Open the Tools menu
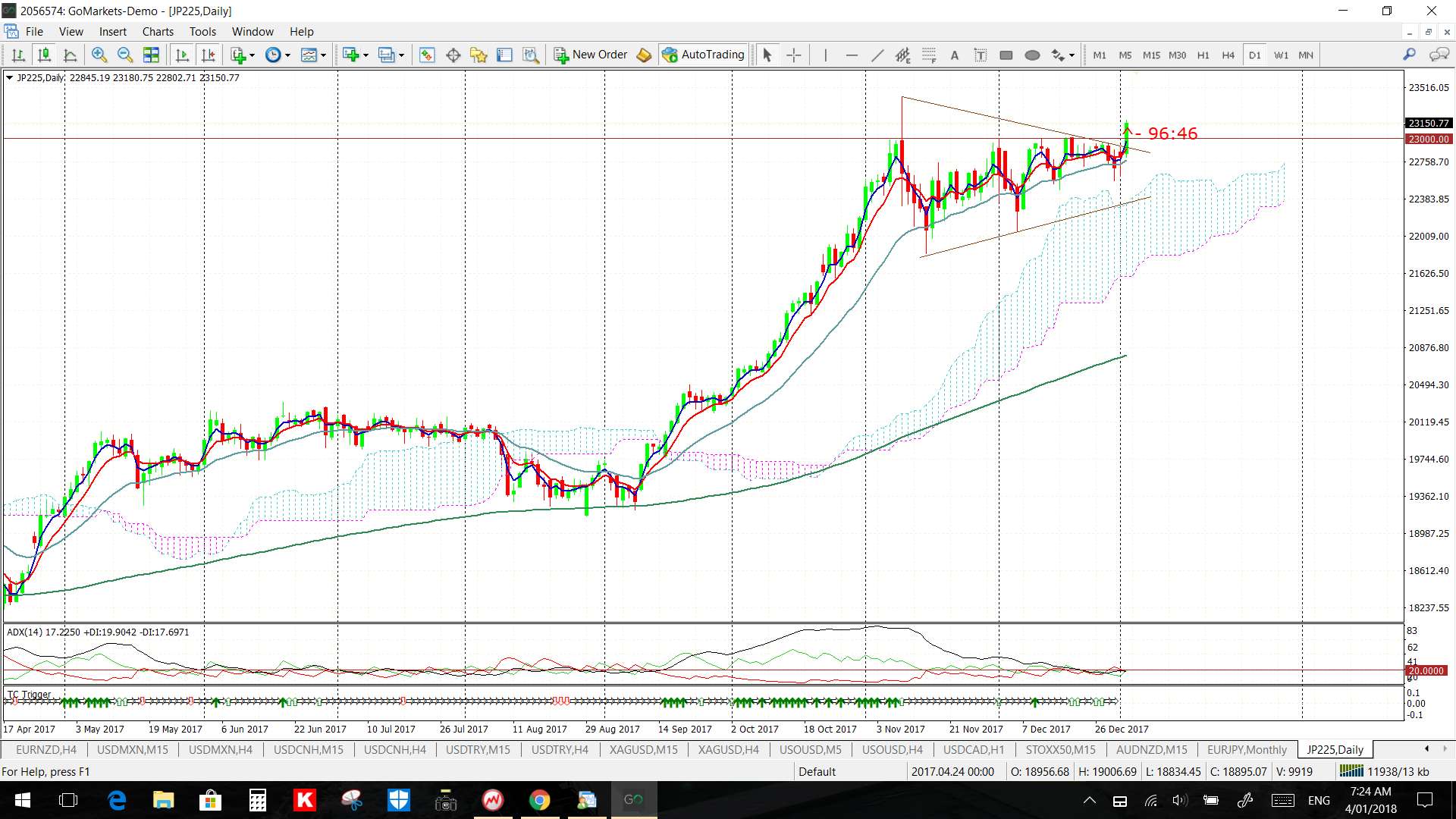Image resolution: width=1456 pixels, height=819 pixels. point(202,31)
